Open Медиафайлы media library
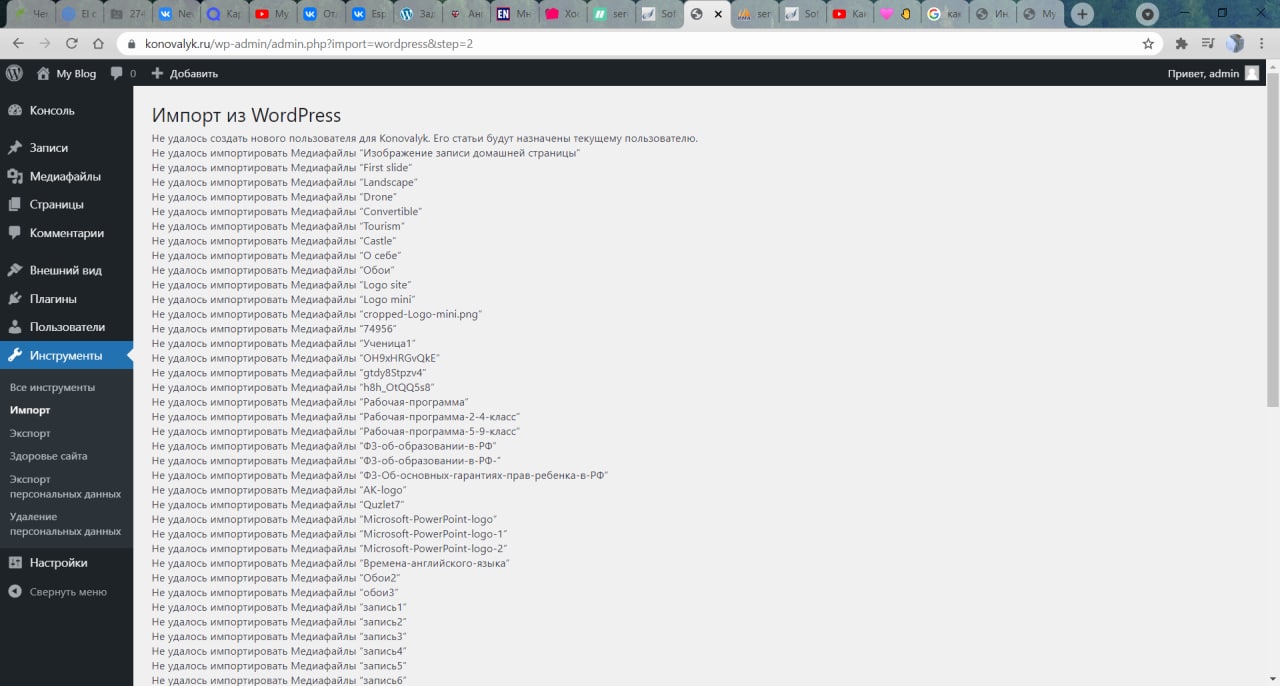The height and width of the screenshot is (686, 1280). point(66,176)
